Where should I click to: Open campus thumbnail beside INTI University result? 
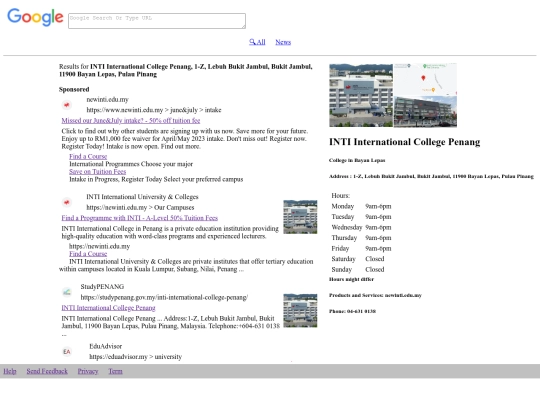click(300, 217)
